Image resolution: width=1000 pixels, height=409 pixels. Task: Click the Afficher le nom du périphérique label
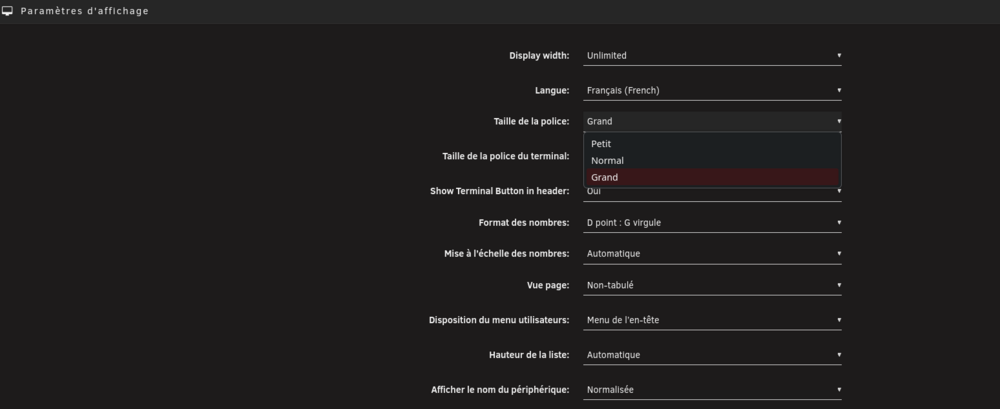pyautogui.click(x=500, y=390)
